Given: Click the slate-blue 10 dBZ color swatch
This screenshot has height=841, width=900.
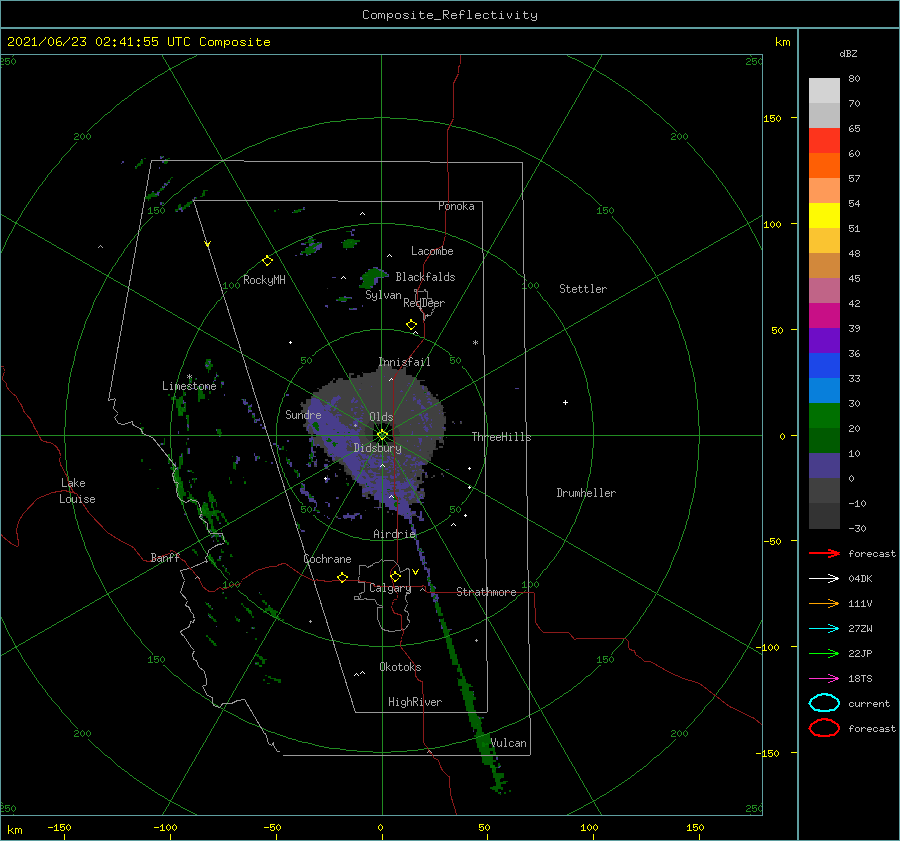Looking at the screenshot, I should click(x=824, y=465).
